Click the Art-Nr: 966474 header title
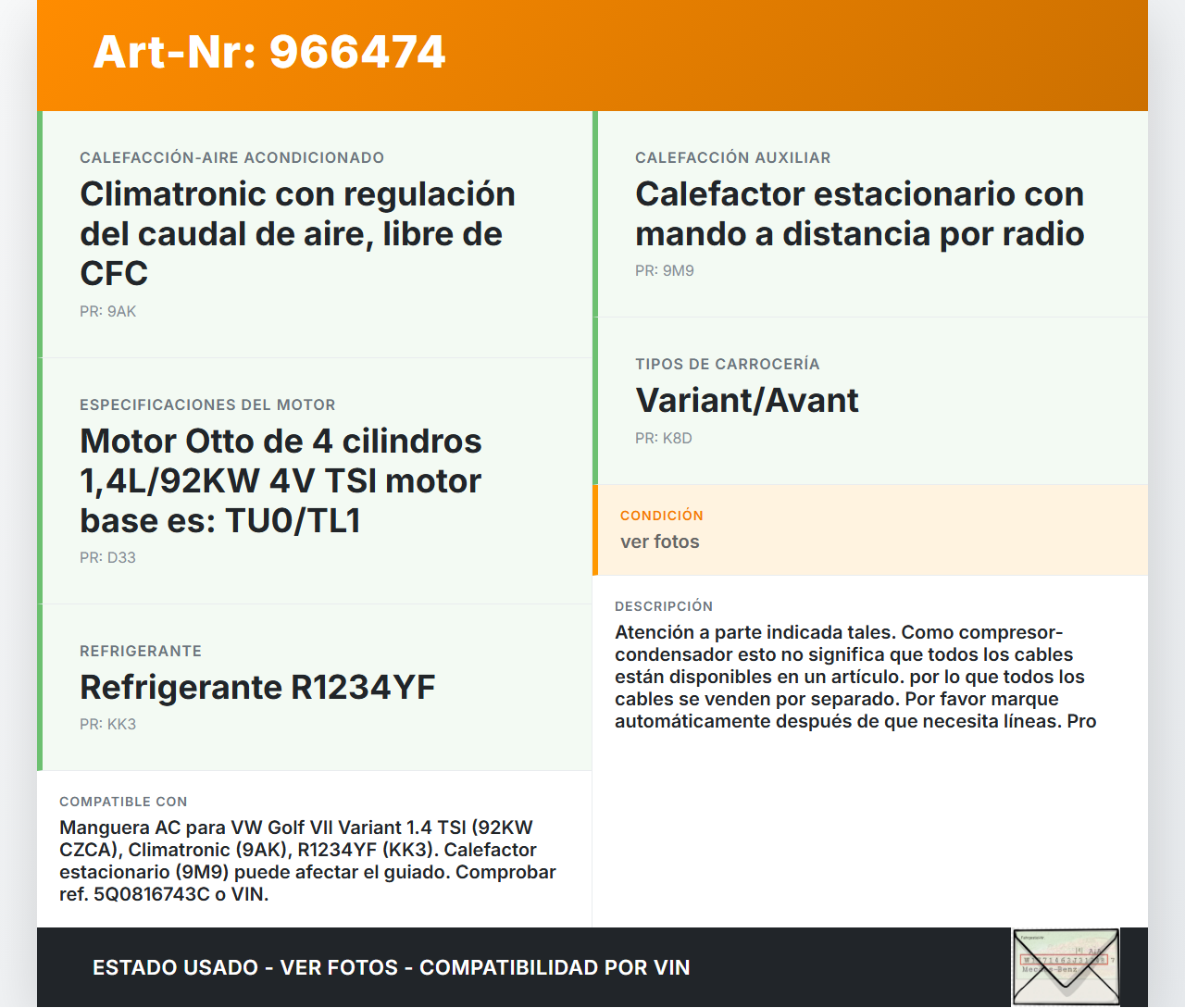 point(269,52)
